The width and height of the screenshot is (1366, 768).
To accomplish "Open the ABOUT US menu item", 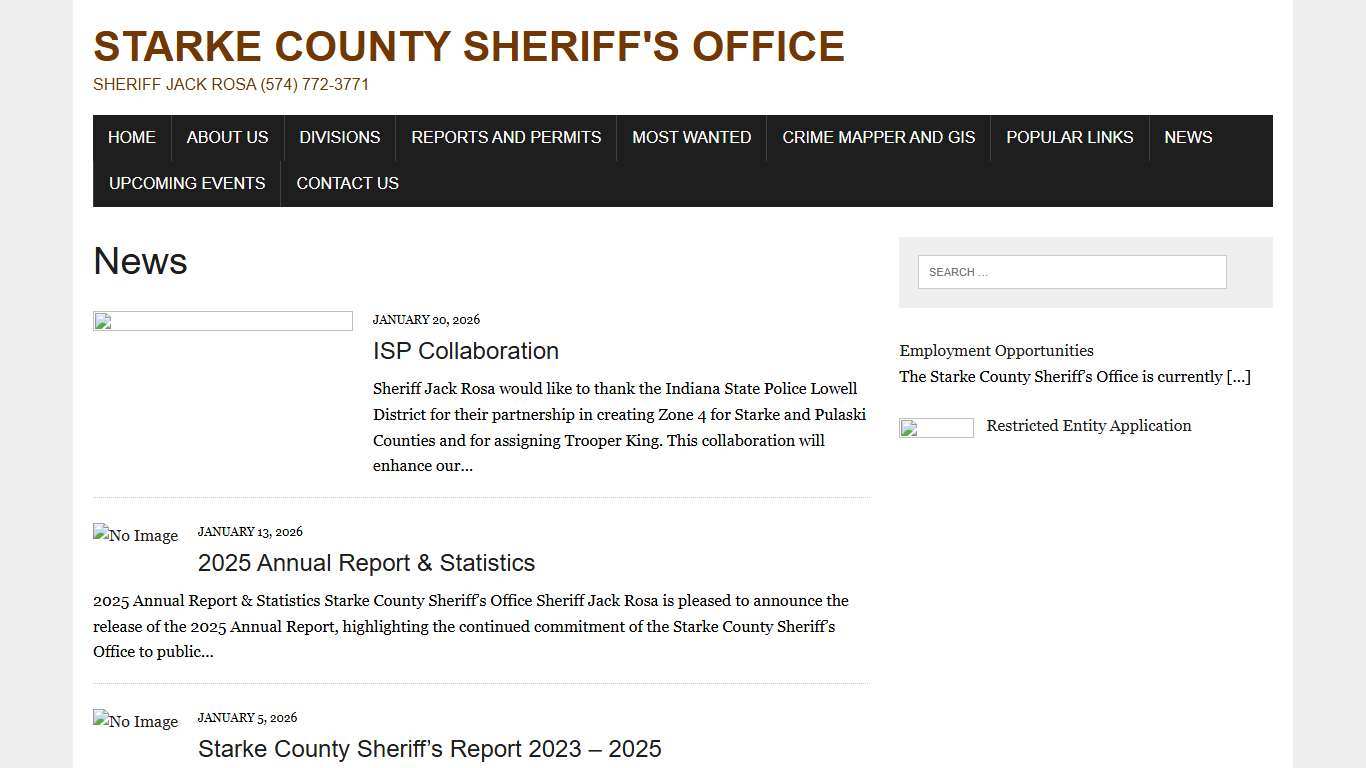I will point(227,137).
